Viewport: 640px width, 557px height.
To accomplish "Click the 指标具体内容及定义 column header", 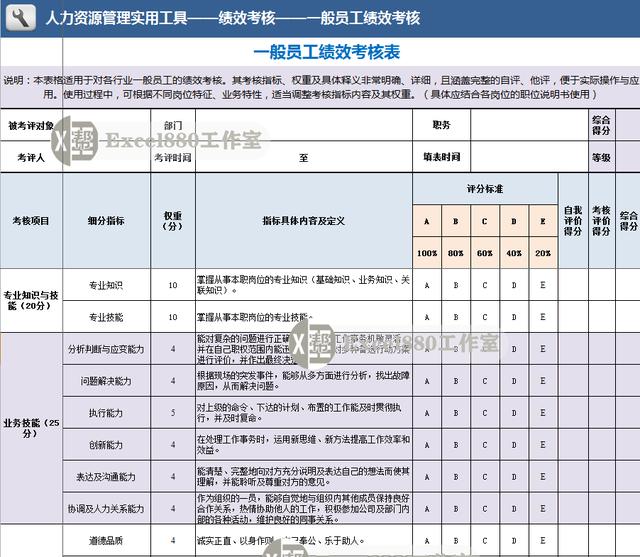I will [x=304, y=221].
